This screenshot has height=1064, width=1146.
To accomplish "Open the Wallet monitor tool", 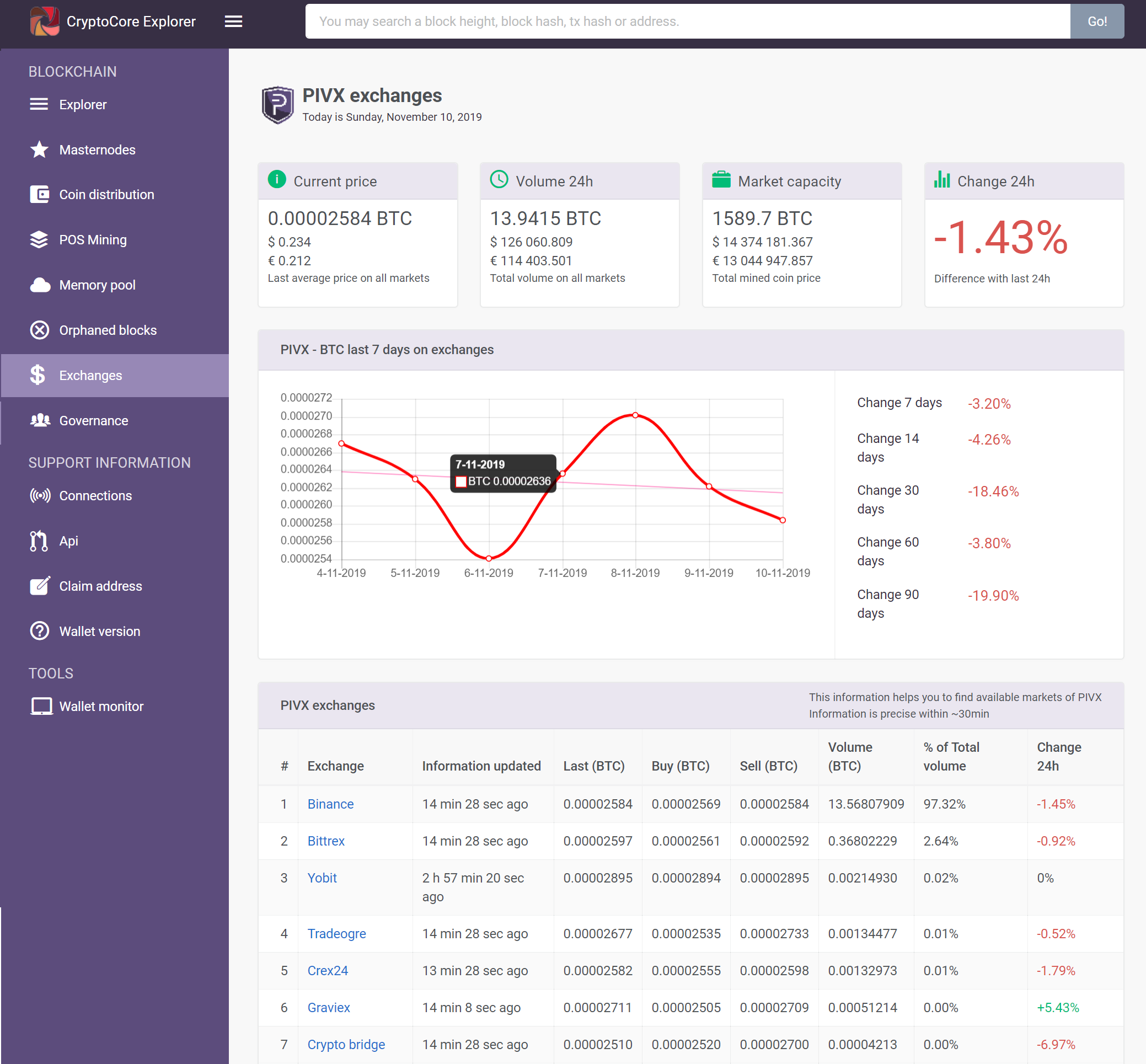I will [115, 706].
